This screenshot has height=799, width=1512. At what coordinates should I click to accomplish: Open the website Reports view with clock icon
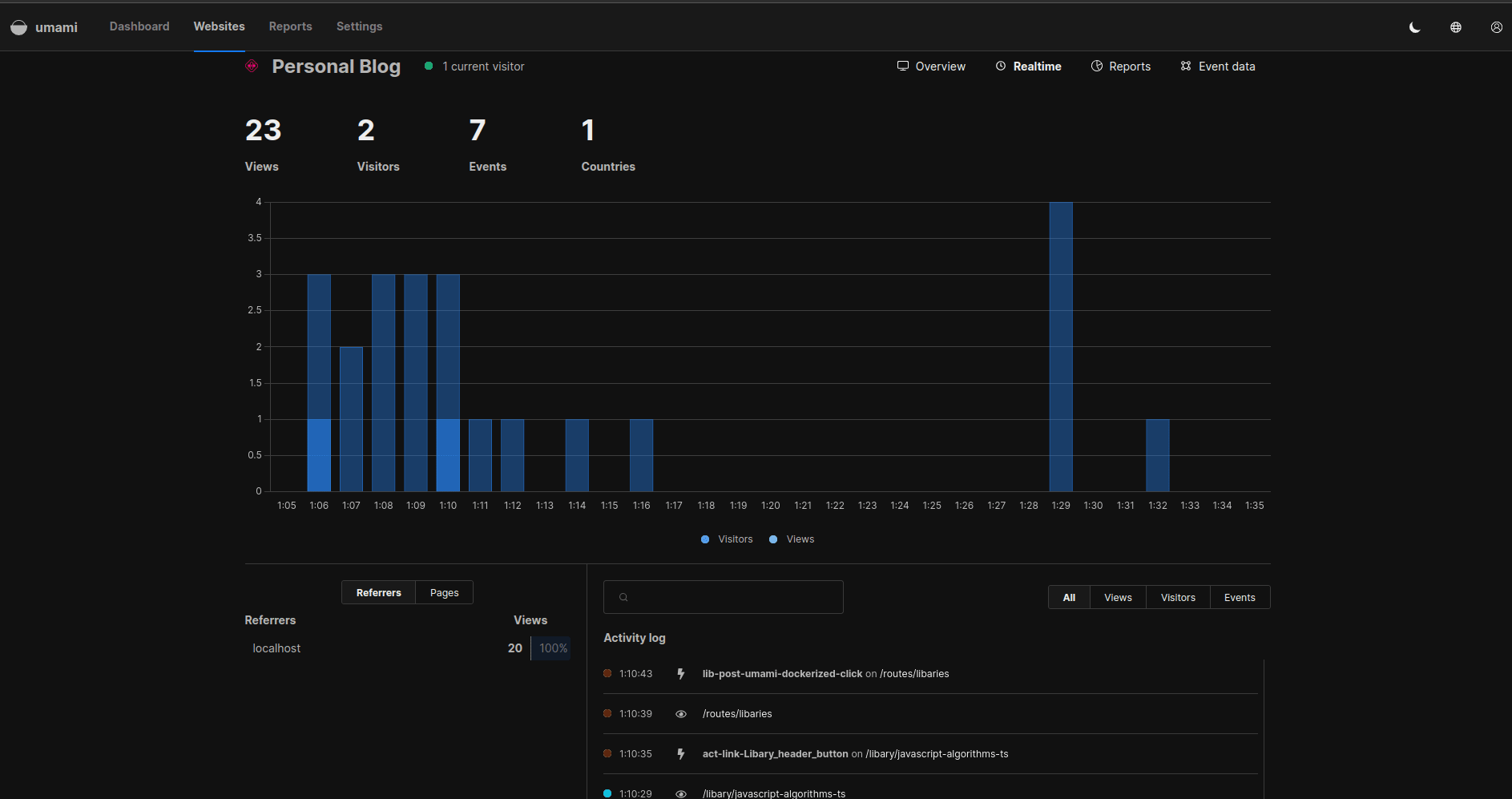point(1121,67)
